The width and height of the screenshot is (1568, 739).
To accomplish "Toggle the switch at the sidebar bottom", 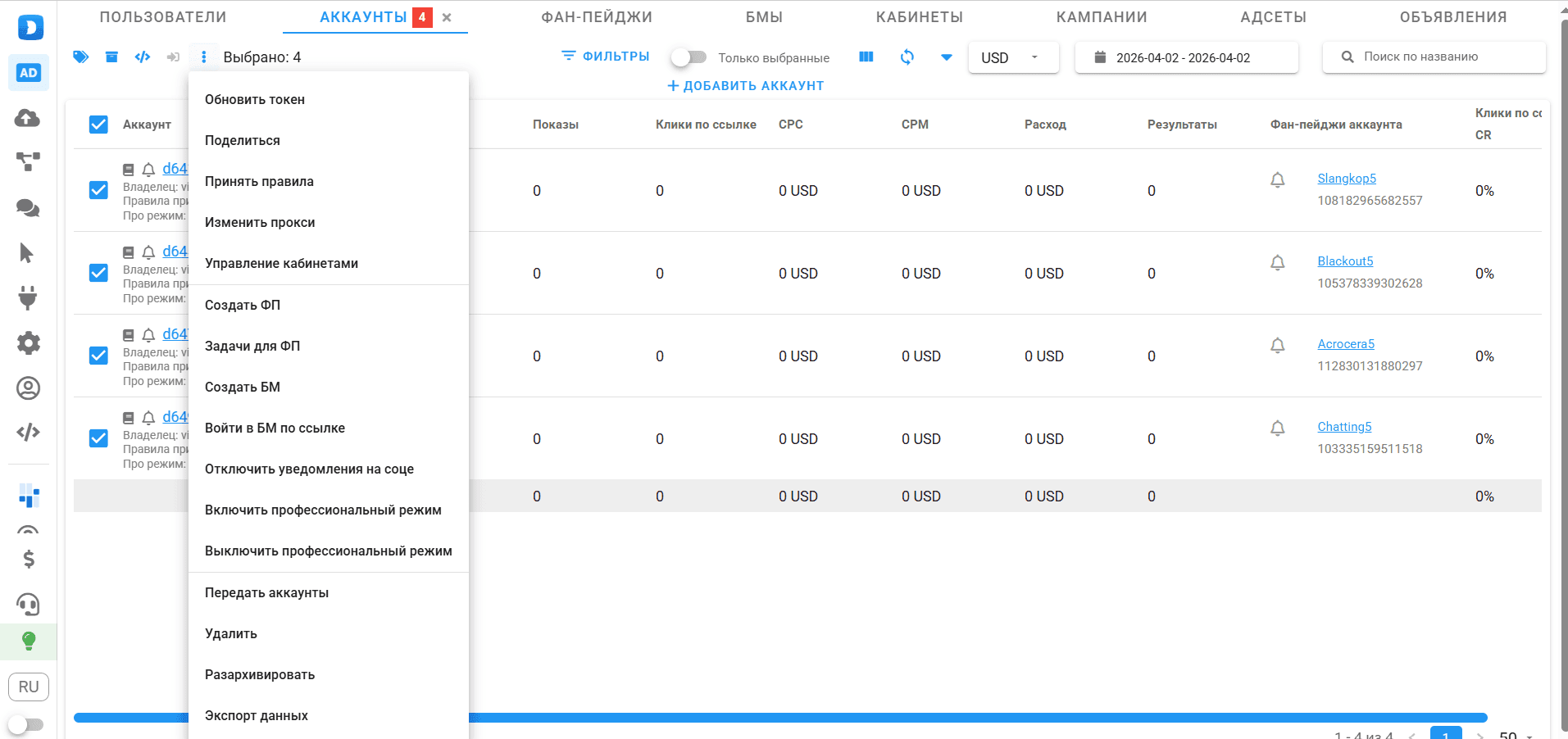I will [26, 724].
